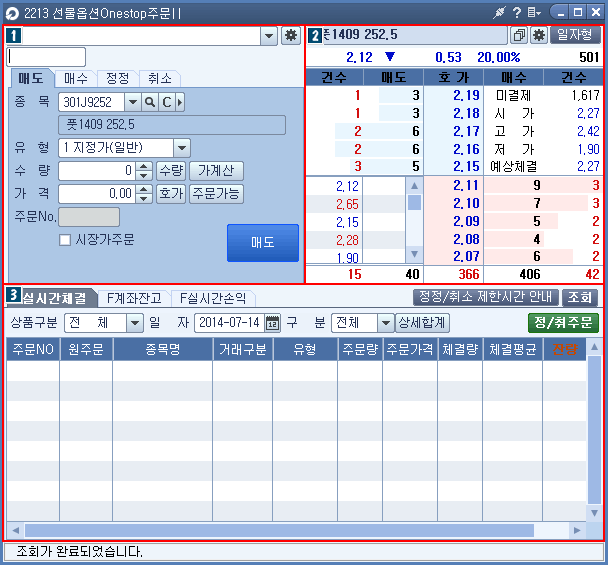Viewport: 608px width, 565px height.
Task: Click 호가 button
Action: (171, 194)
